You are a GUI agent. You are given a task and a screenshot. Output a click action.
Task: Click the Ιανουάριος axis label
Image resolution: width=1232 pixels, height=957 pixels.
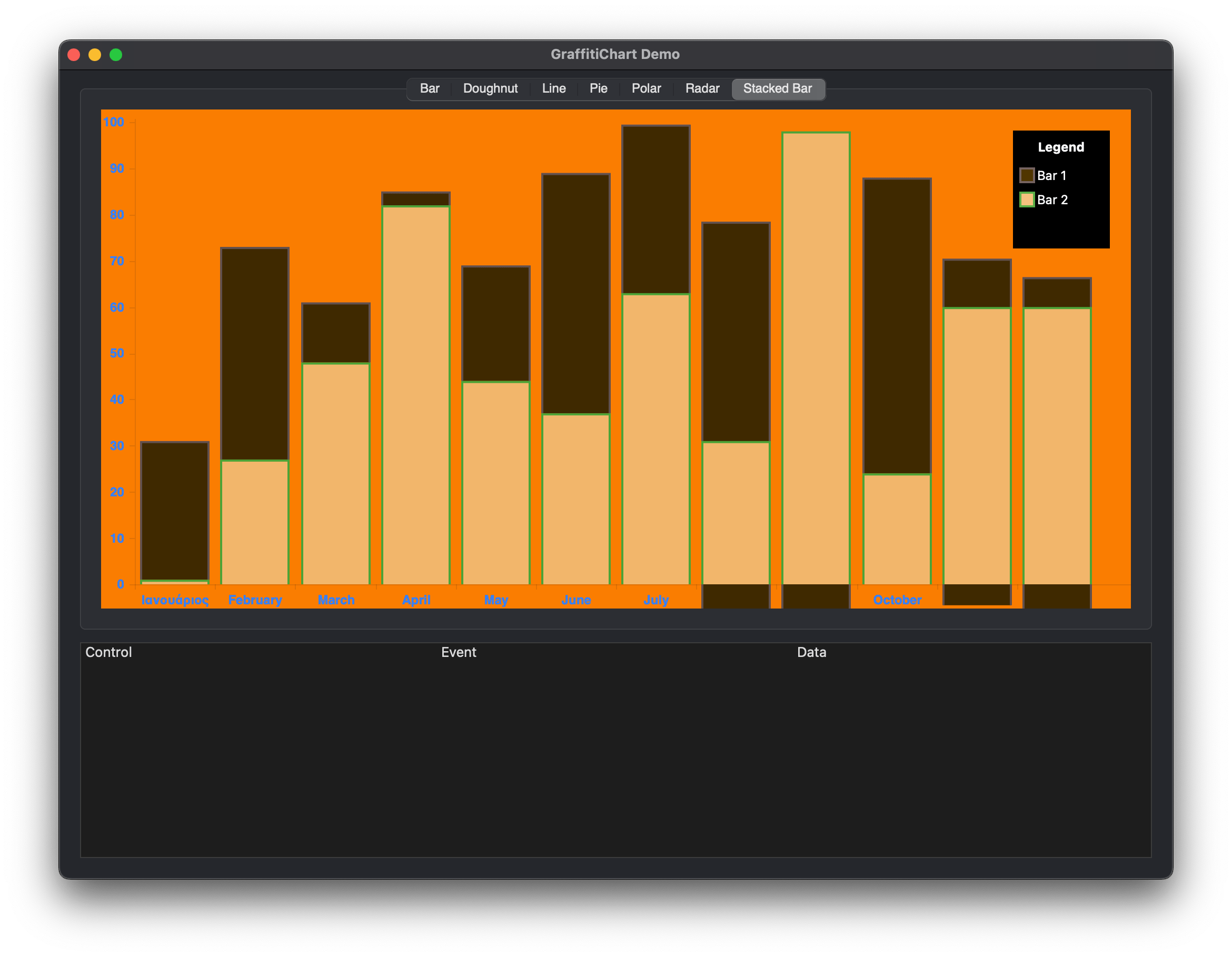[x=175, y=600]
